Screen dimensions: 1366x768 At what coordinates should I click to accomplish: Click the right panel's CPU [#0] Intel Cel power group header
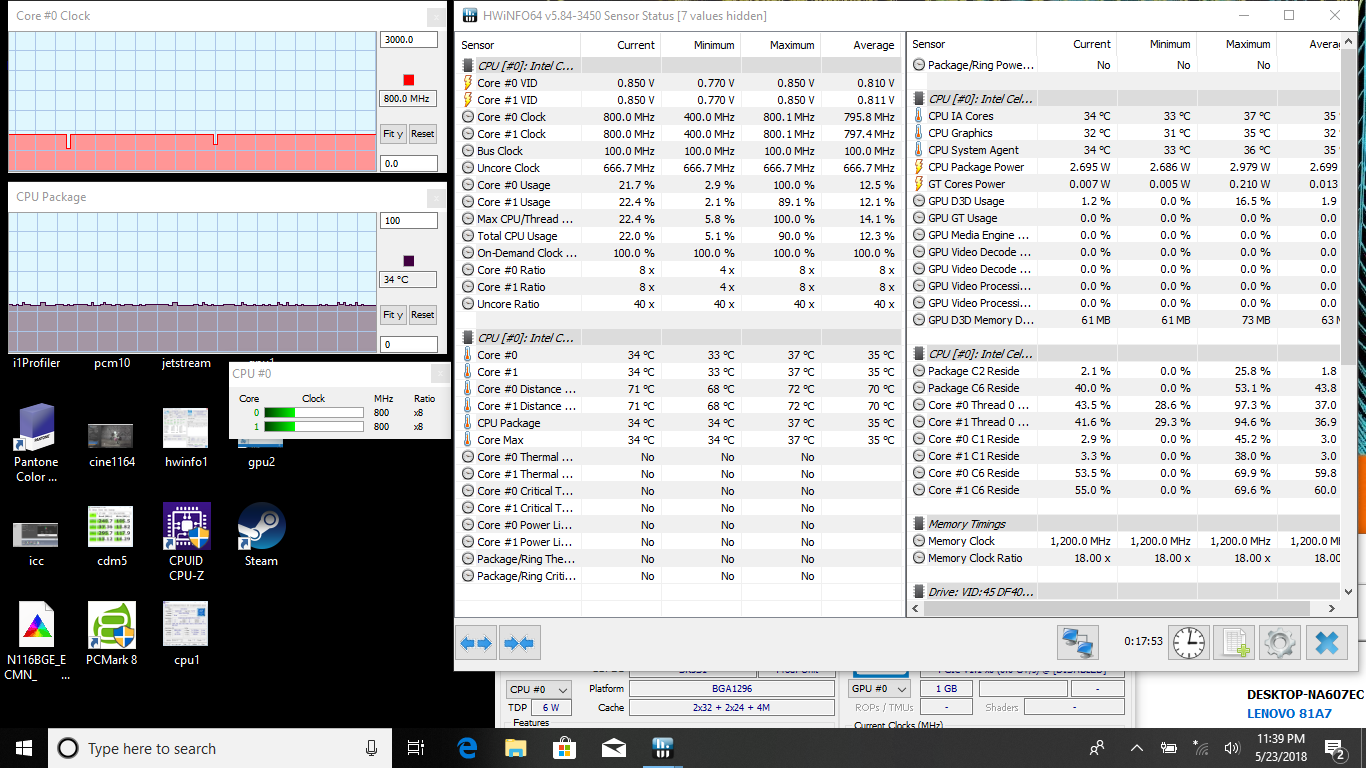click(1124, 98)
